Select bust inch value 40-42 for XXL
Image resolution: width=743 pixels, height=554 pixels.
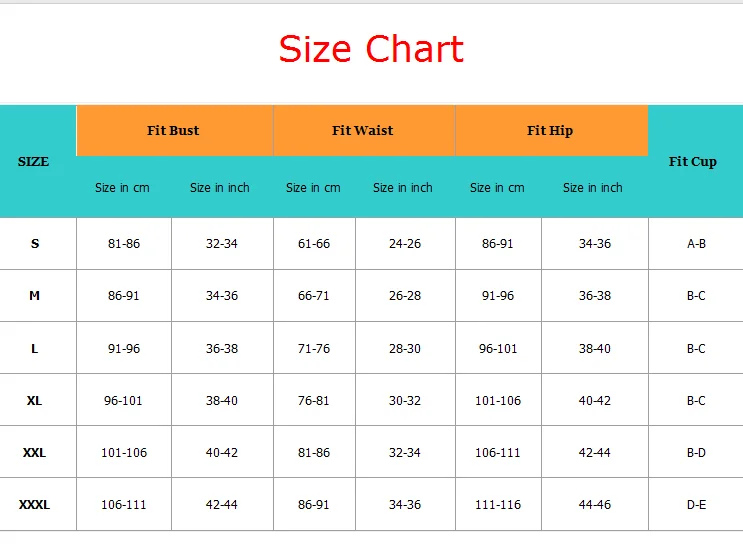coord(222,453)
